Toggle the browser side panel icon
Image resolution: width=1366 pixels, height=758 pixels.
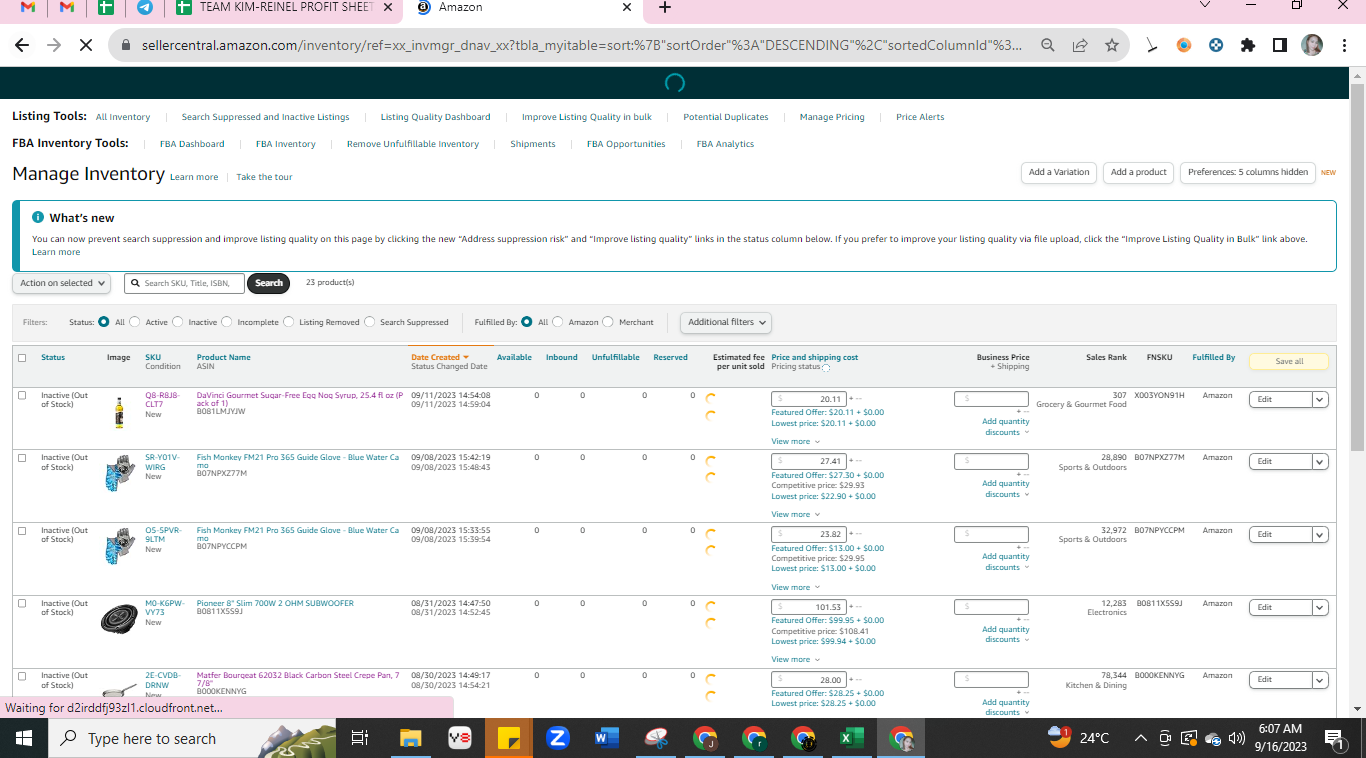1279,45
